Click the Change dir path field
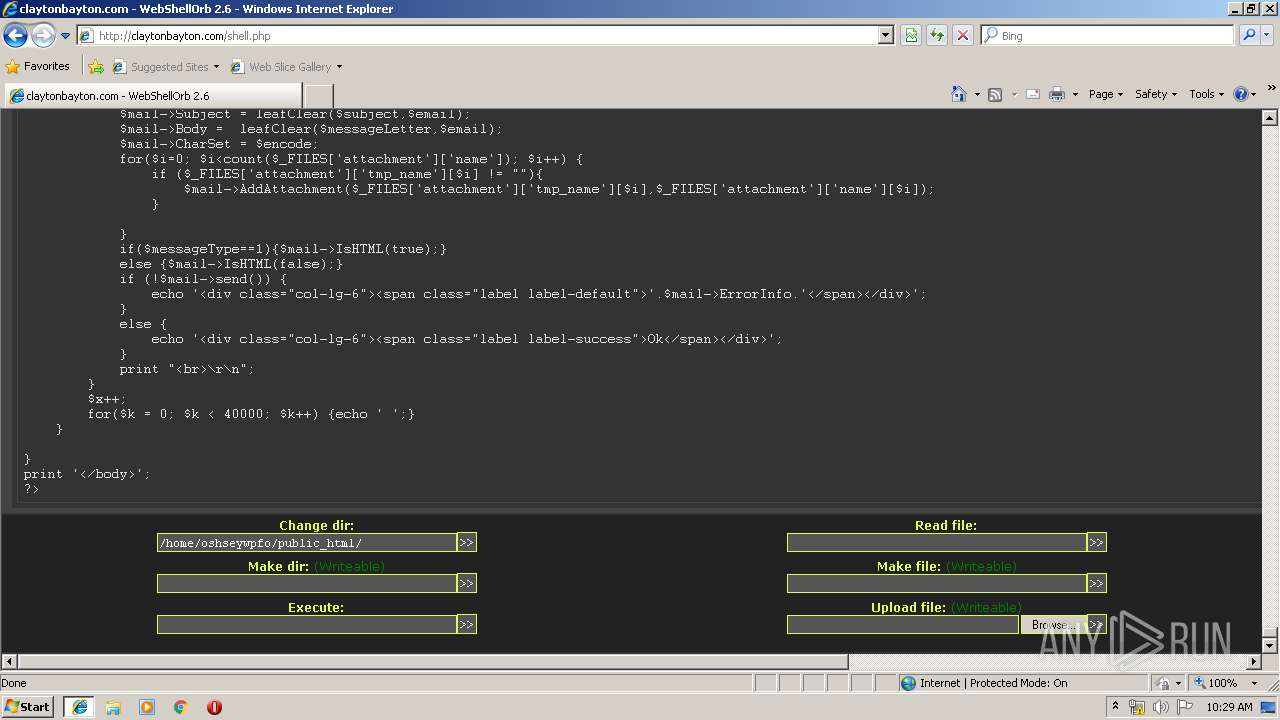 (x=306, y=543)
